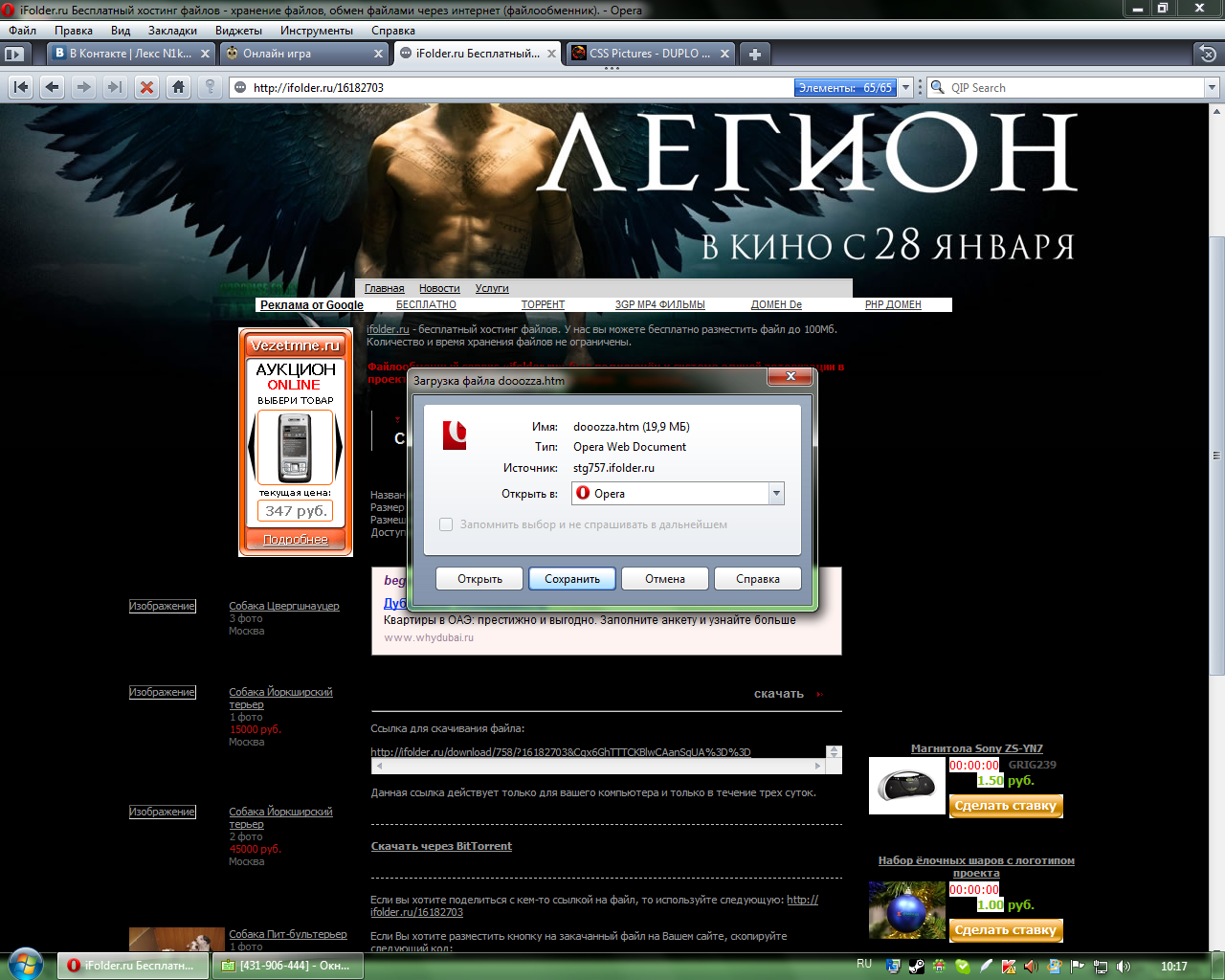Expand the QIP Search engine dropdown
The height and width of the screenshot is (980, 1225).
(1212, 87)
